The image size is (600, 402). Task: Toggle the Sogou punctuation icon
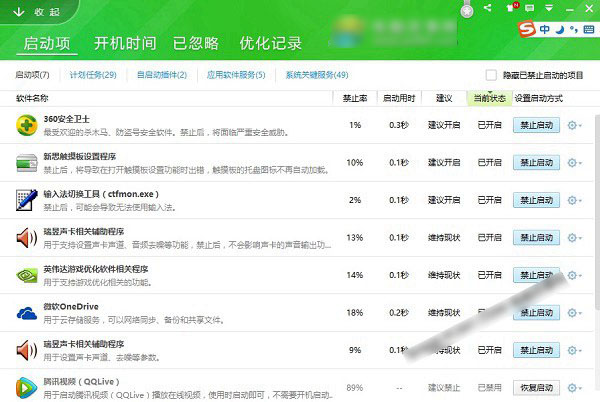point(574,29)
